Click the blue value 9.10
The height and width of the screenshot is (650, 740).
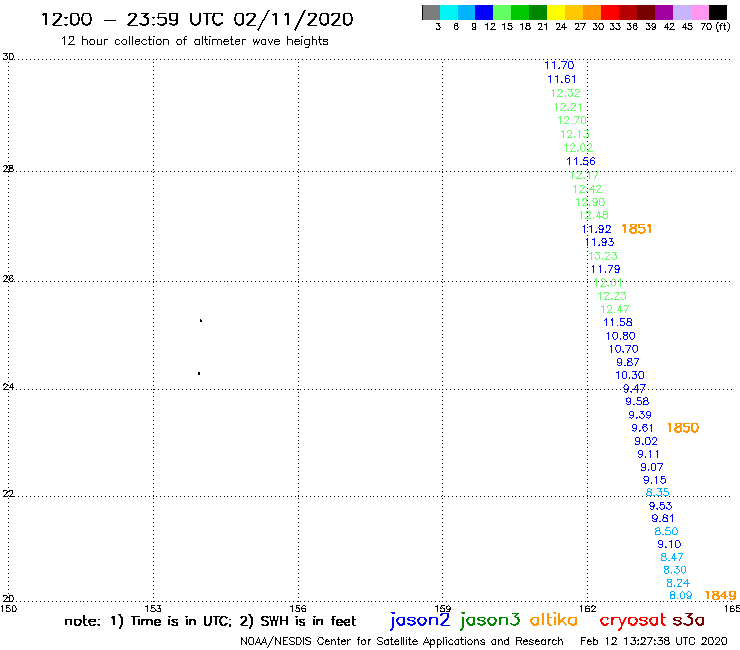pos(669,545)
